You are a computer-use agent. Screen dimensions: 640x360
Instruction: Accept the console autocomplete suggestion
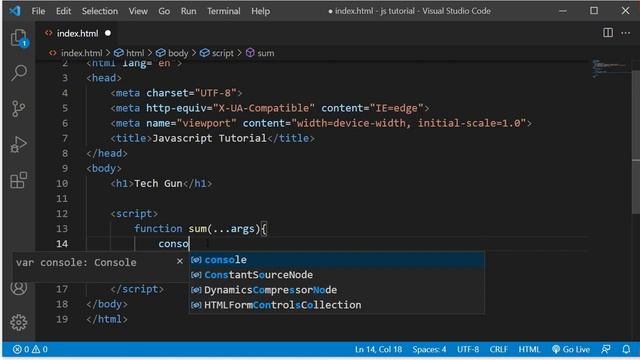tap(337, 260)
